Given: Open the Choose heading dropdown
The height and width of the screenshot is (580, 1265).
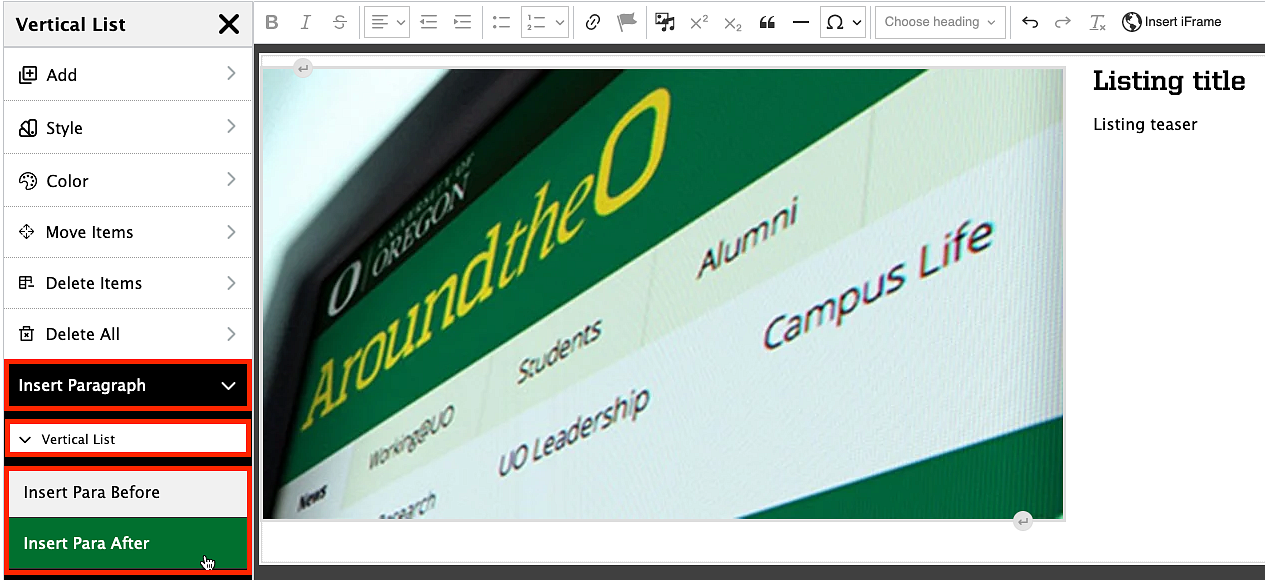Looking at the screenshot, I should [x=938, y=21].
